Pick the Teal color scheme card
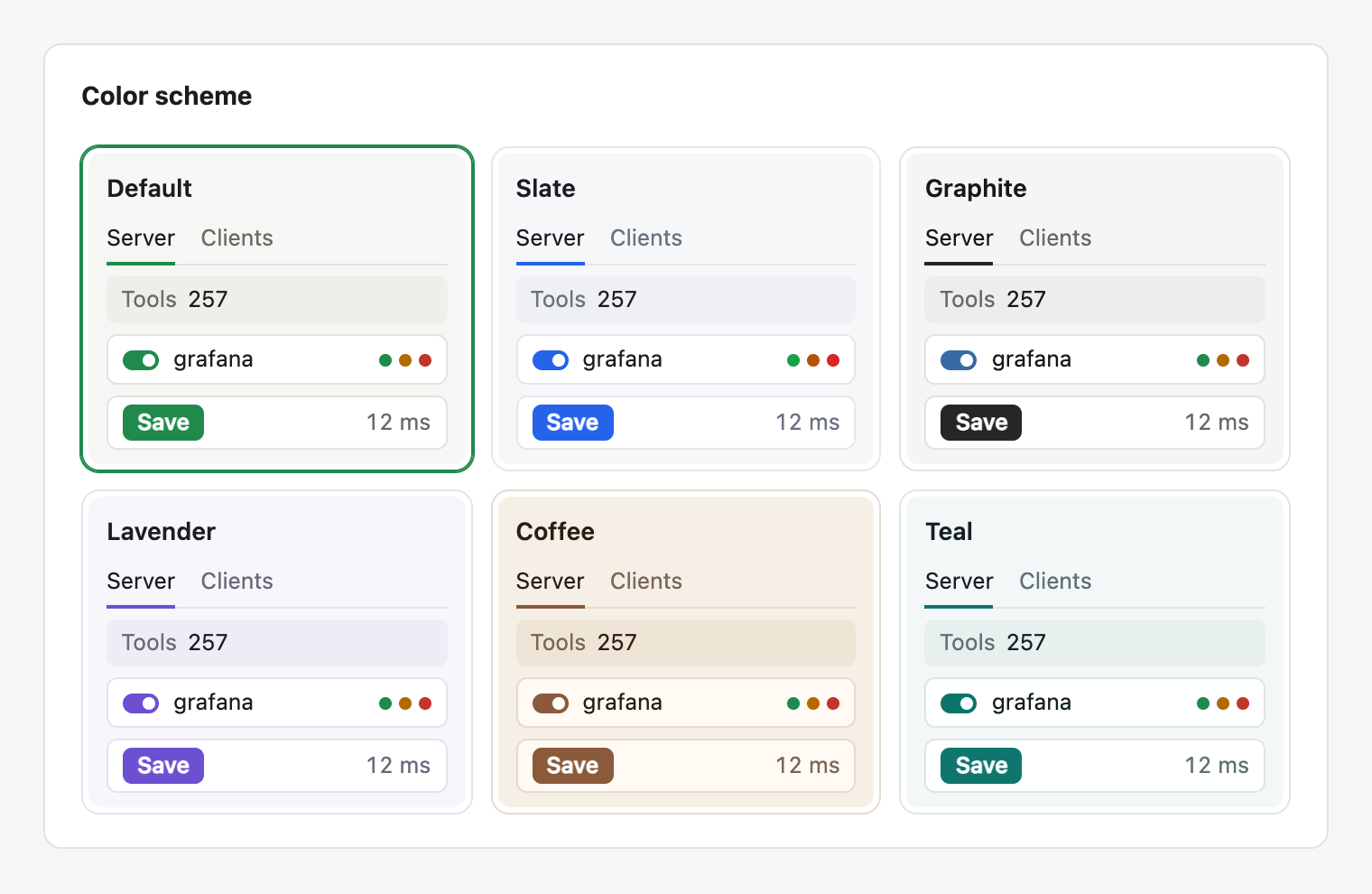 click(x=1095, y=652)
